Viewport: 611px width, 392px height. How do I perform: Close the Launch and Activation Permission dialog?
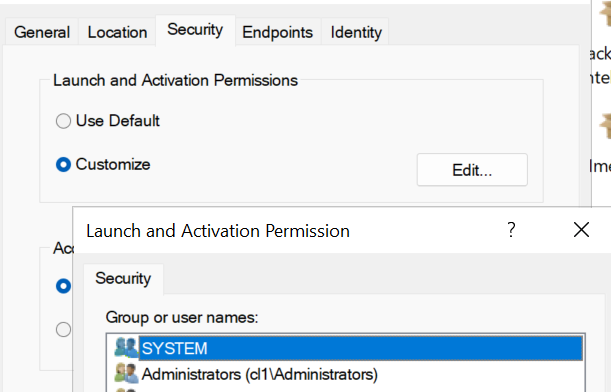(x=581, y=230)
